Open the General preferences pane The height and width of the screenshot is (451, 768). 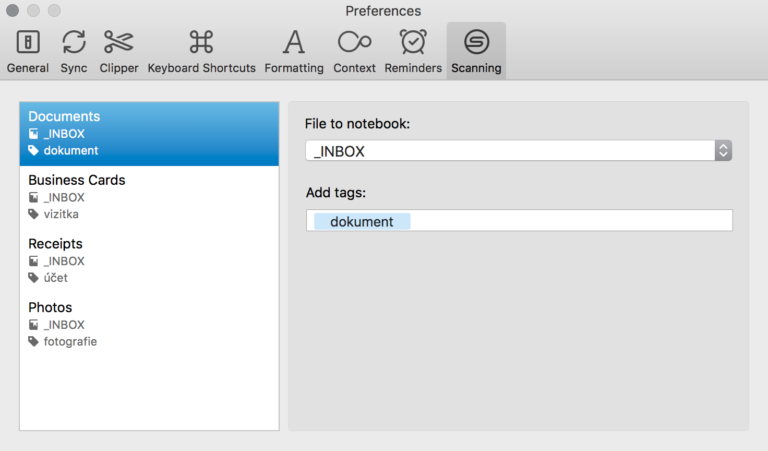[28, 51]
